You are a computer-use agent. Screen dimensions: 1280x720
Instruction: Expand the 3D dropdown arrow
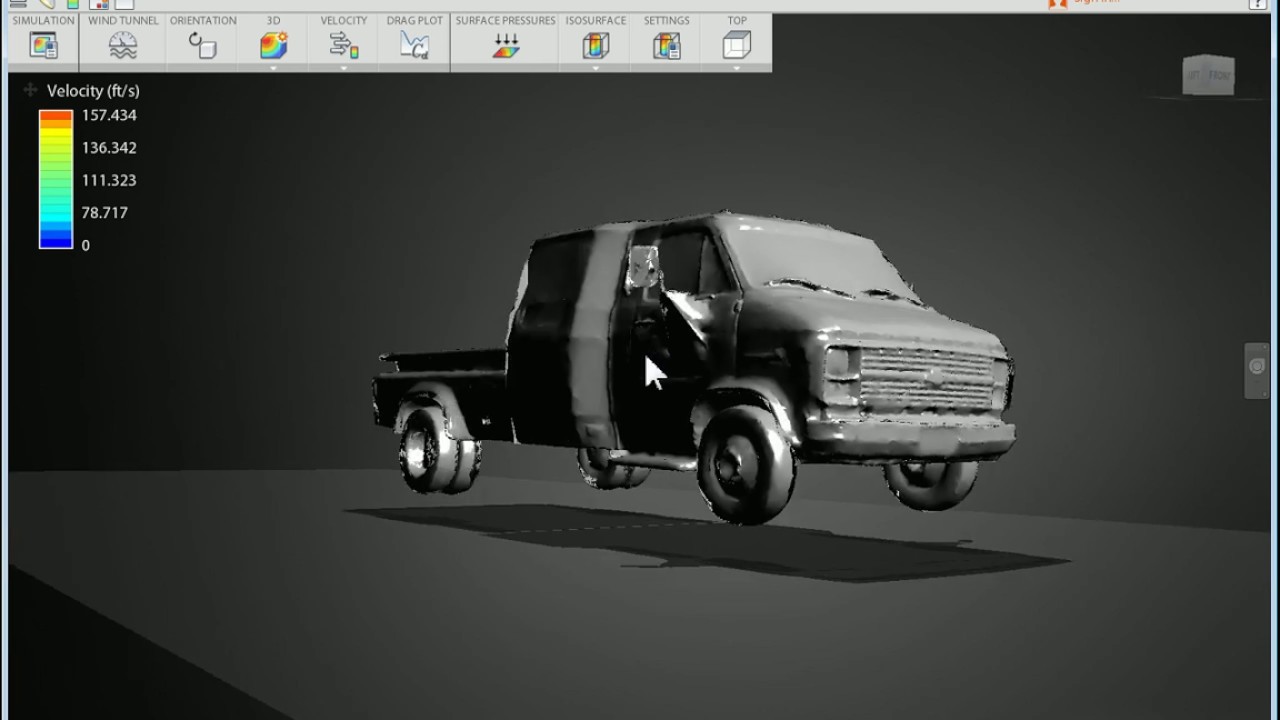coord(273,68)
